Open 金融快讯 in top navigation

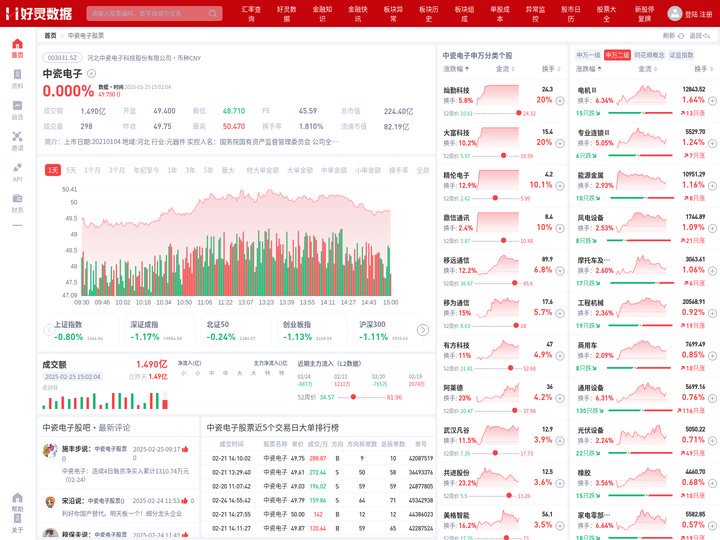358,14
